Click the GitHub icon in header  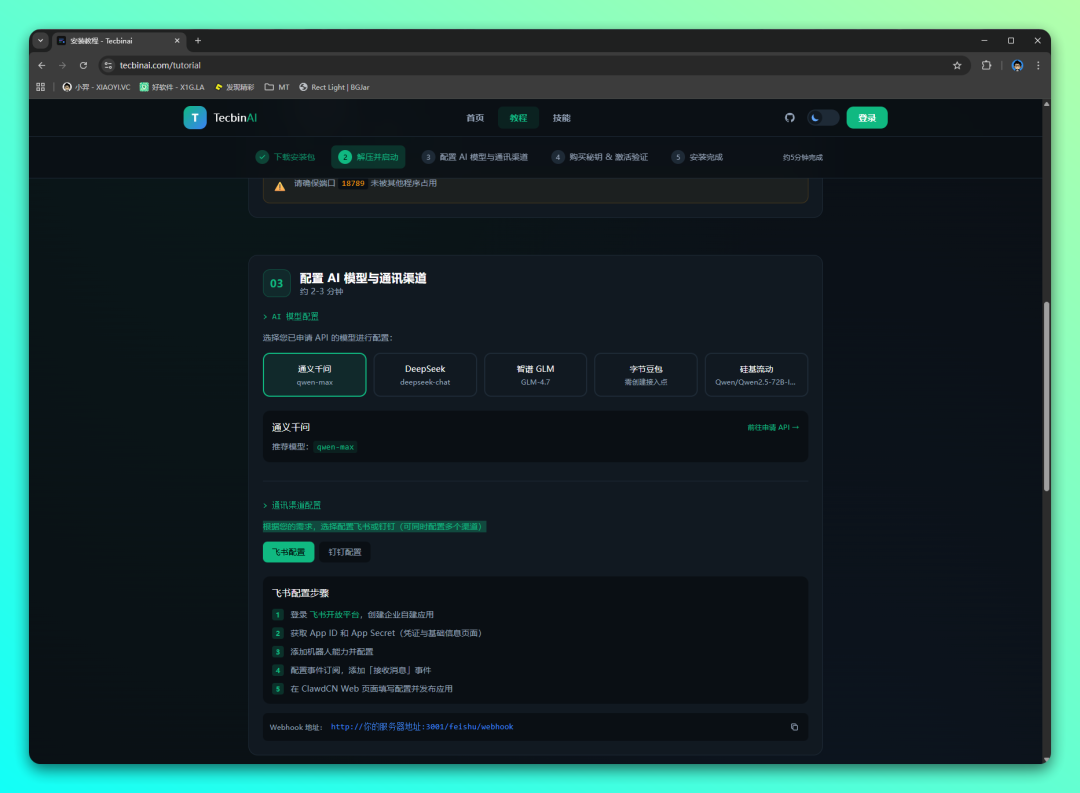click(789, 118)
